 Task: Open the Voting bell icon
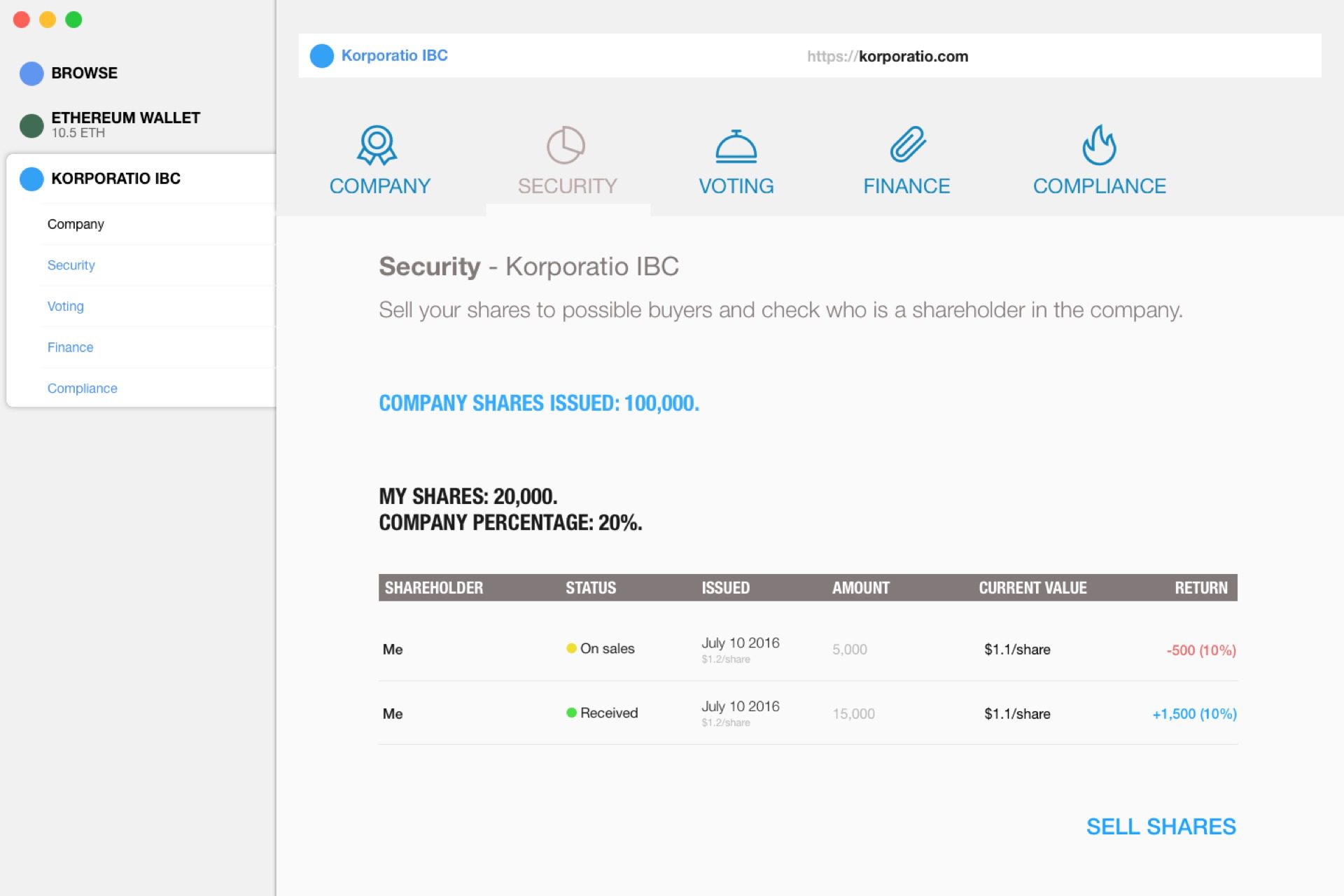pos(736,146)
